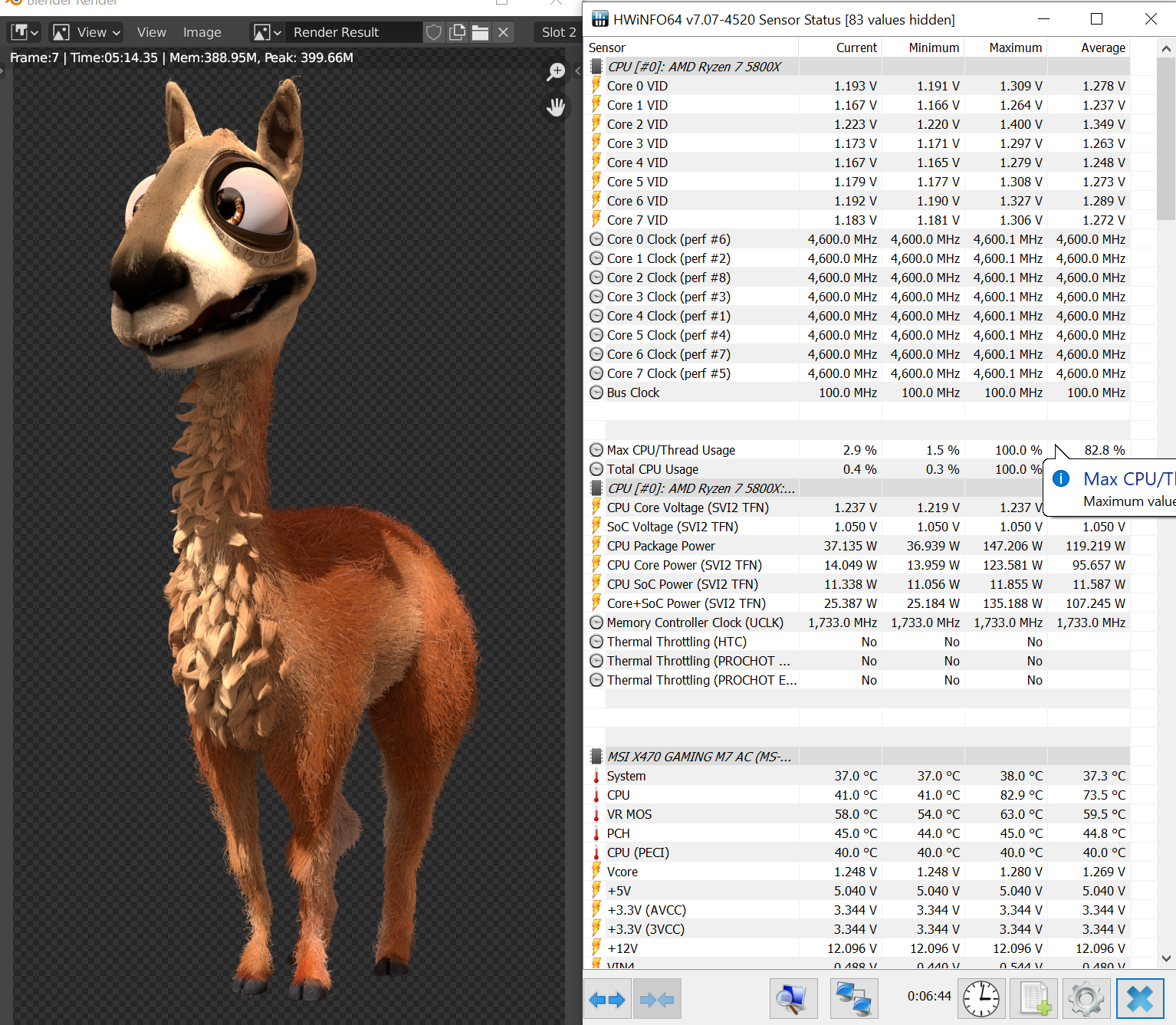Click the '82.9 °C' maximum CPU temperature value
The image size is (1176, 1025).
pyautogui.click(x=1021, y=795)
